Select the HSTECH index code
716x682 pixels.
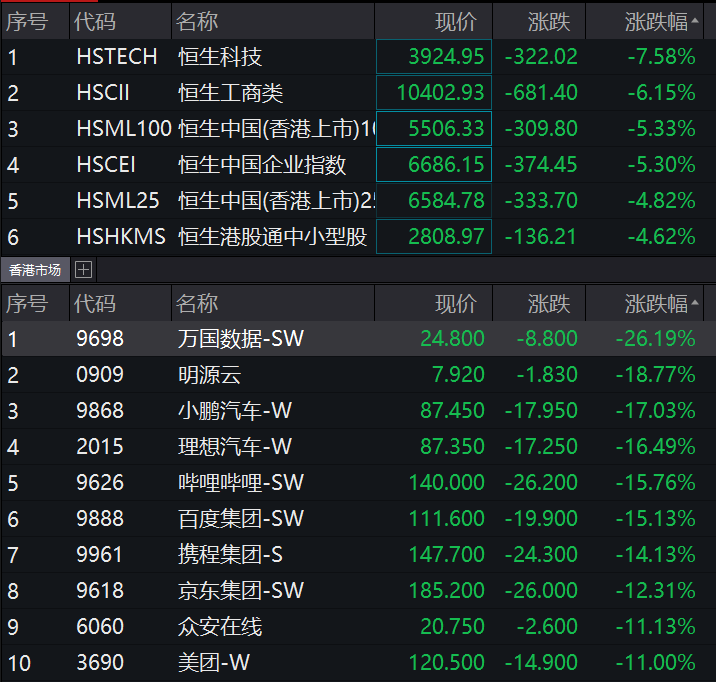click(117, 57)
